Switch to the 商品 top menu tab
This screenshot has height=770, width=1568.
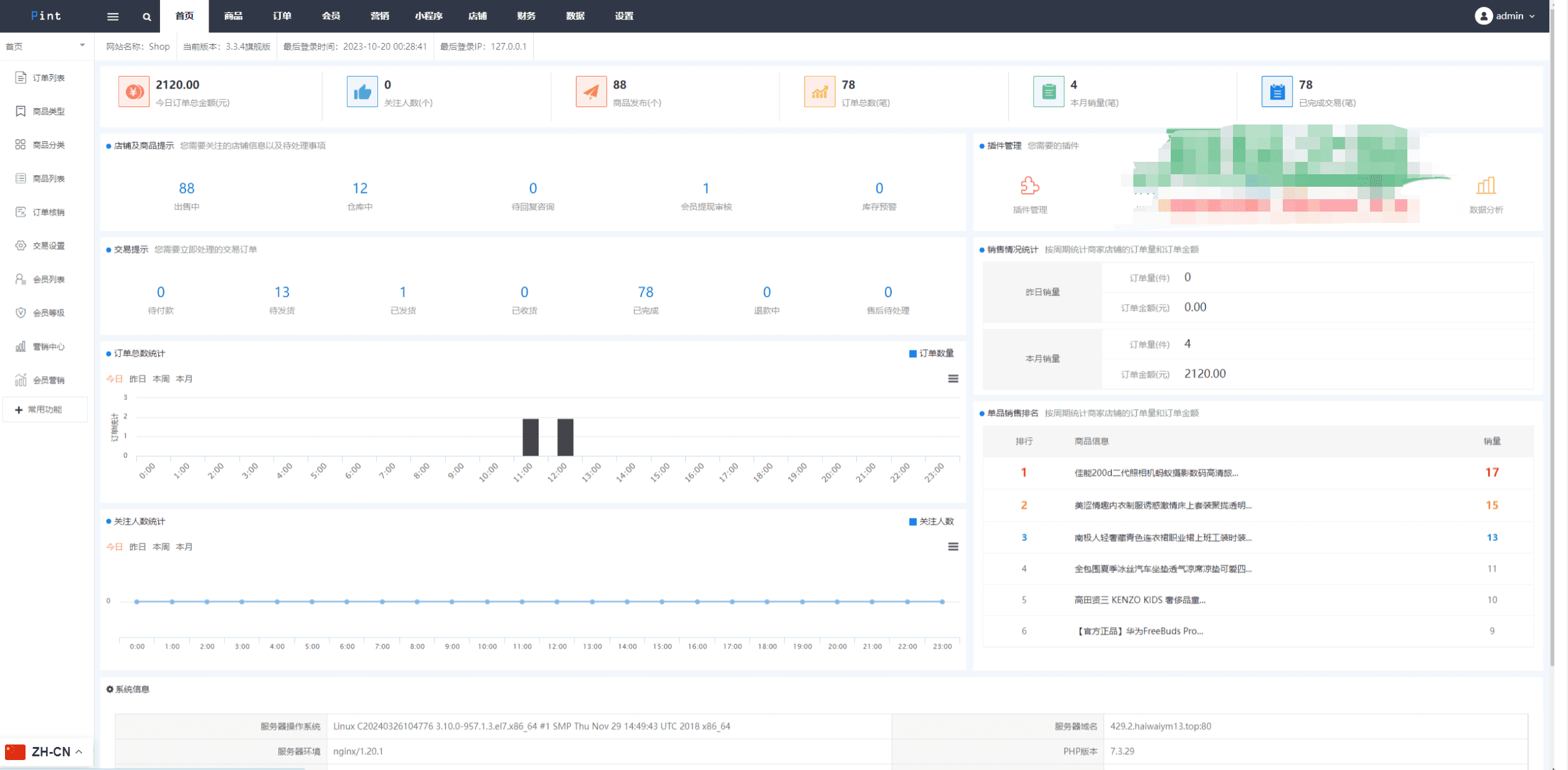[x=233, y=16]
